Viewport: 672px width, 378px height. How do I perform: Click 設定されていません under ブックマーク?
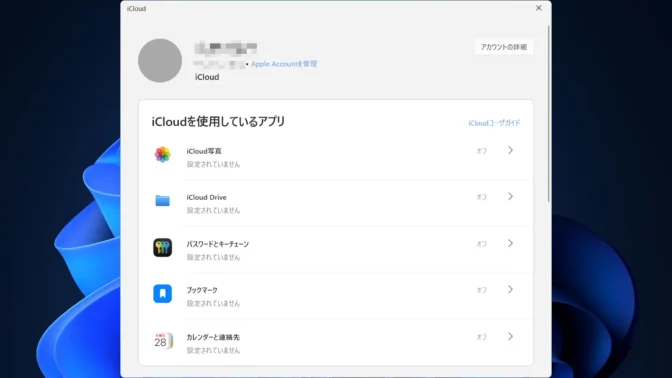tap(213, 303)
